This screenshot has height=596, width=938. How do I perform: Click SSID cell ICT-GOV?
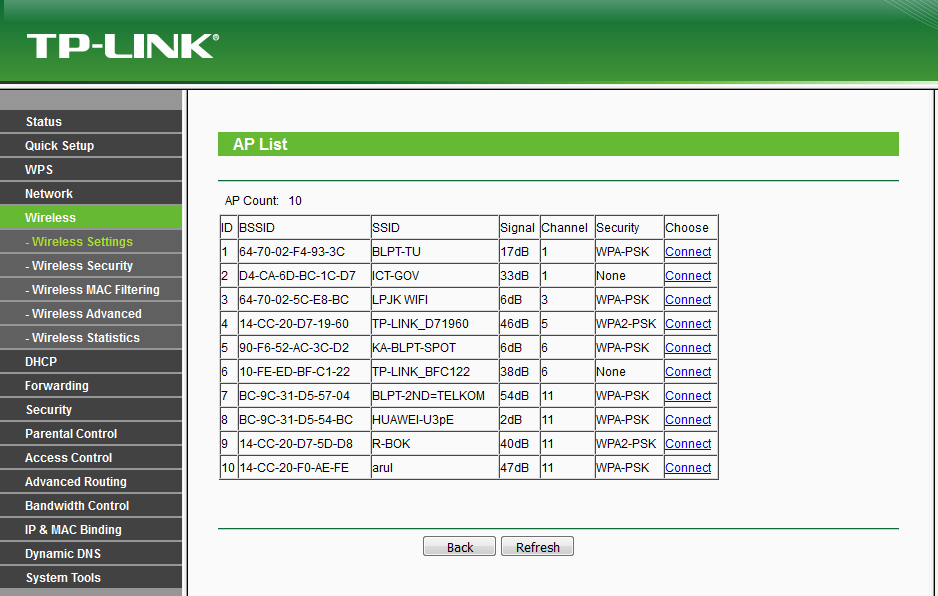(435, 276)
